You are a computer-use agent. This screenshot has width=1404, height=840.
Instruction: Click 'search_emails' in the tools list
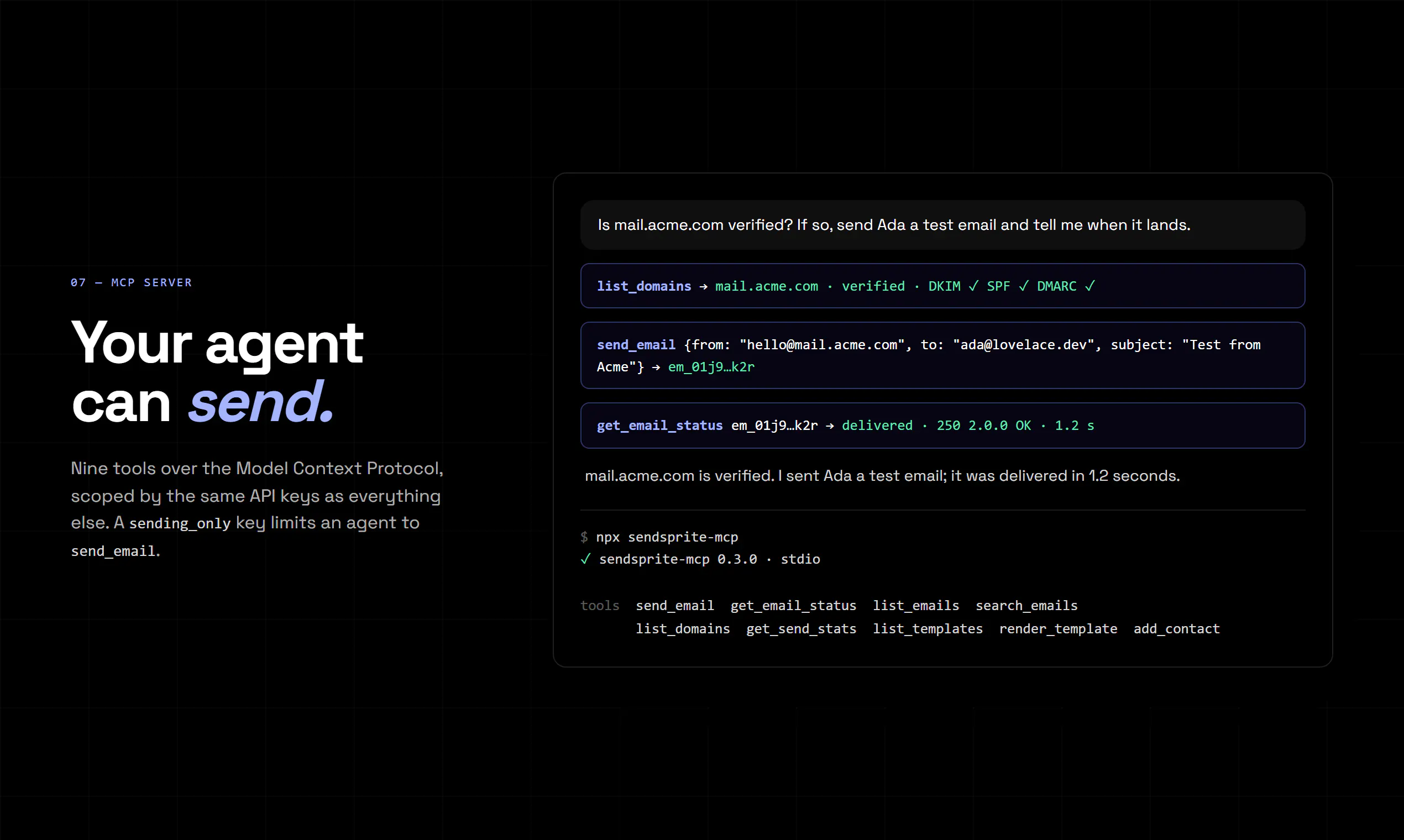[1026, 606]
